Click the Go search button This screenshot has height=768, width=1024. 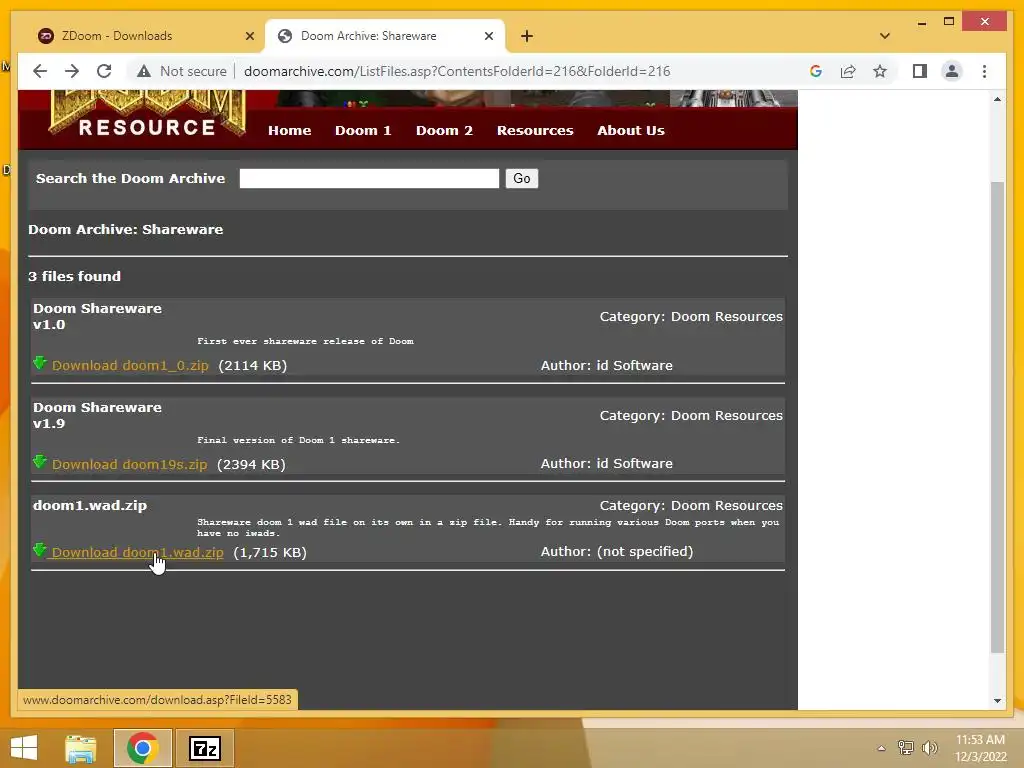pos(521,178)
